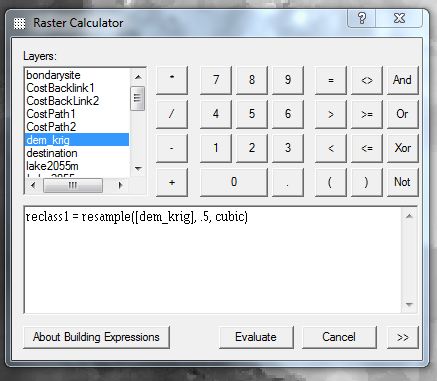437x381 pixels.
Task: Click the Evaluate button
Action: pyautogui.click(x=256, y=337)
